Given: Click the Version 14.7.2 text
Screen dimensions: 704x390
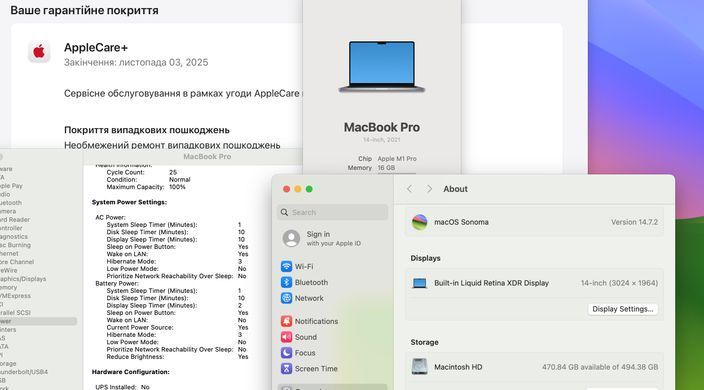Looking at the screenshot, I should coord(634,222).
